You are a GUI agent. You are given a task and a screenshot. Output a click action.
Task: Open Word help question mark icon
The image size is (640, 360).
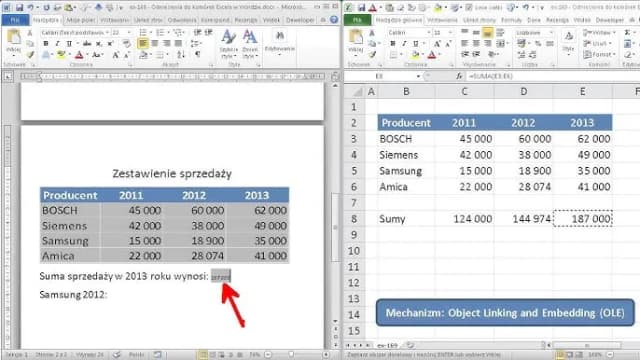point(334,20)
